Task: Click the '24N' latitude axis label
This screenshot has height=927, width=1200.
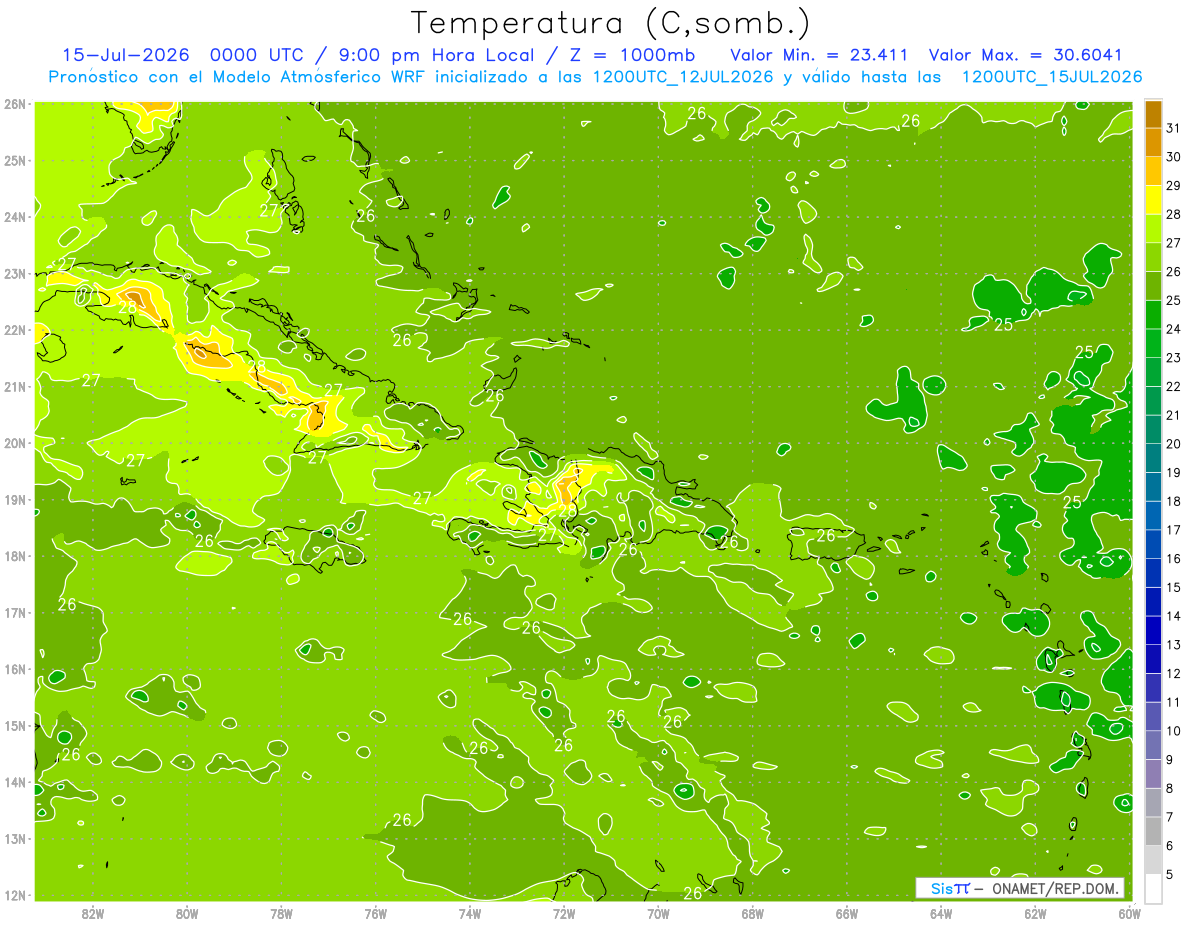Action: pyautogui.click(x=15, y=217)
